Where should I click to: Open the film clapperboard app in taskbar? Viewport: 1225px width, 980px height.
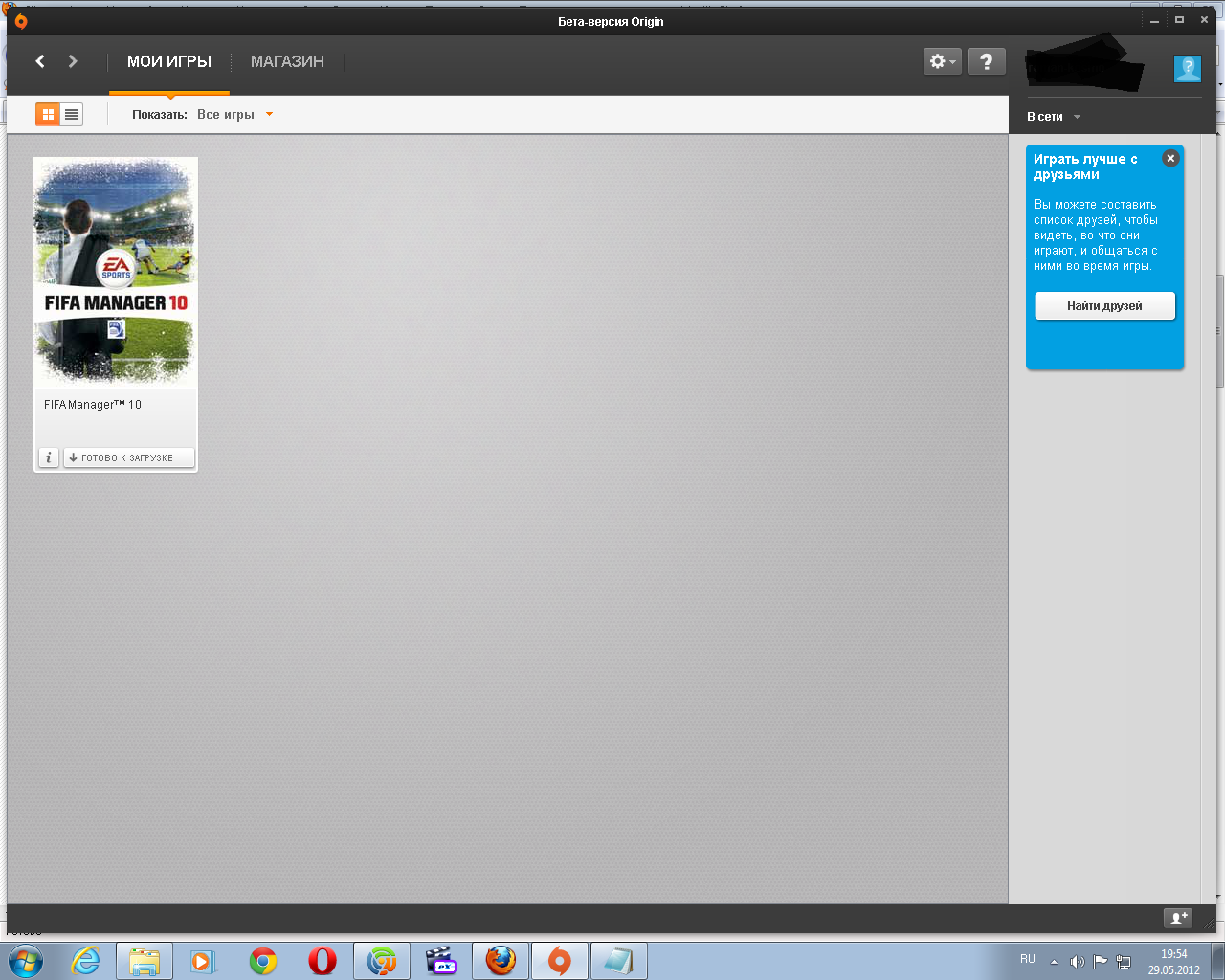pos(441,961)
